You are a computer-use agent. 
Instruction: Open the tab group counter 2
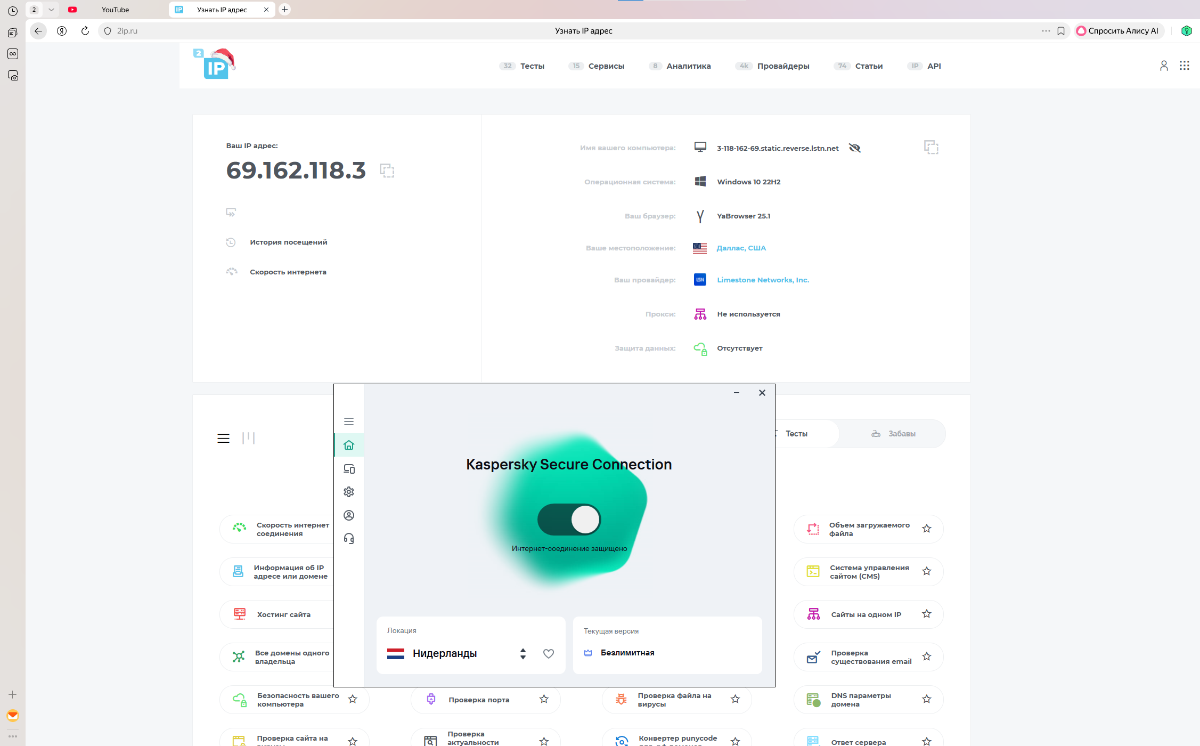coord(34,9)
